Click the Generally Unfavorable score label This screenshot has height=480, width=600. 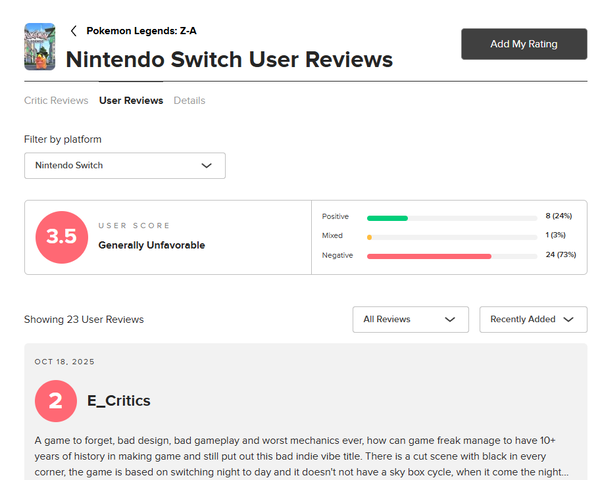(152, 245)
